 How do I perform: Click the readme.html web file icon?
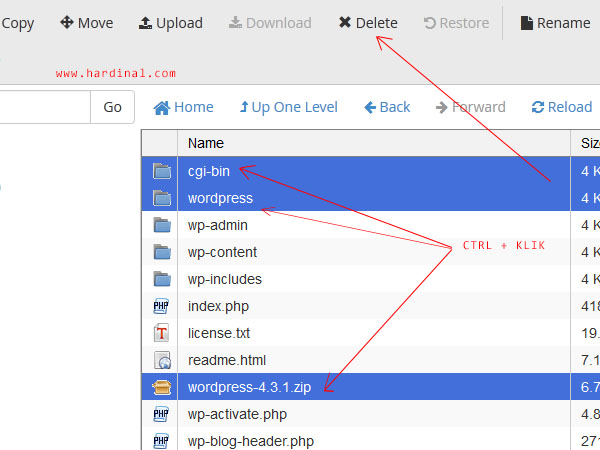click(162, 360)
